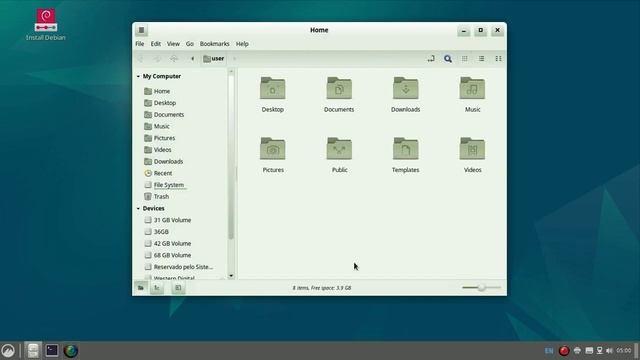Click the search magnifier icon in toolbar
The width and height of the screenshot is (640, 360).
(x=448, y=59)
